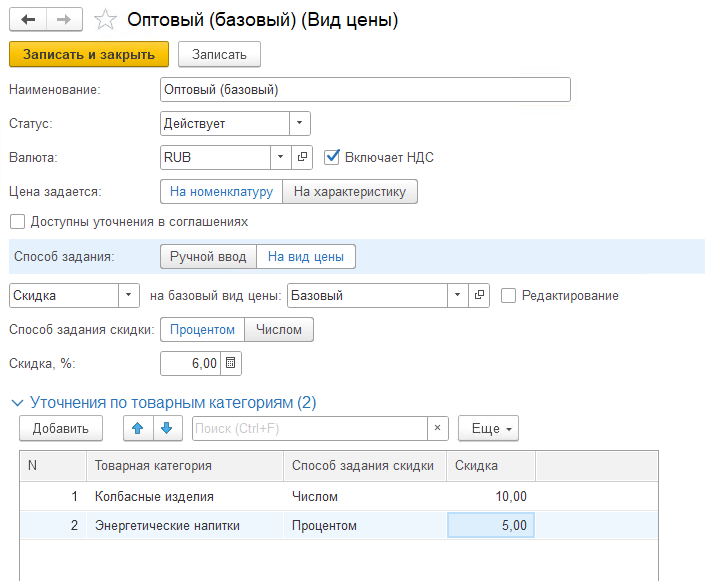The width and height of the screenshot is (705, 581).
Task: Open the Еще menu
Action: point(487,428)
